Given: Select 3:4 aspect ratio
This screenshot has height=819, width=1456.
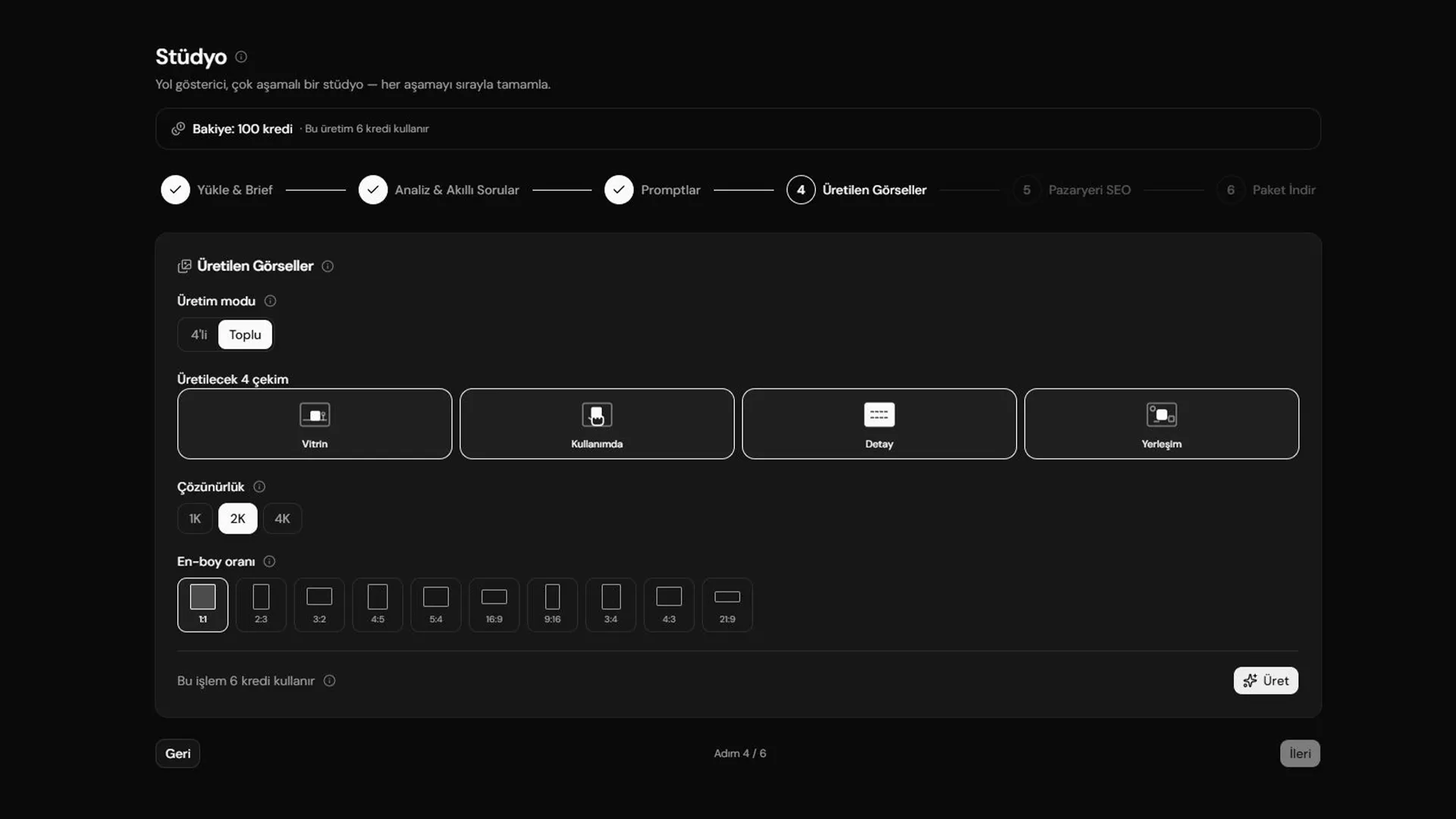Looking at the screenshot, I should pyautogui.click(x=611, y=605).
